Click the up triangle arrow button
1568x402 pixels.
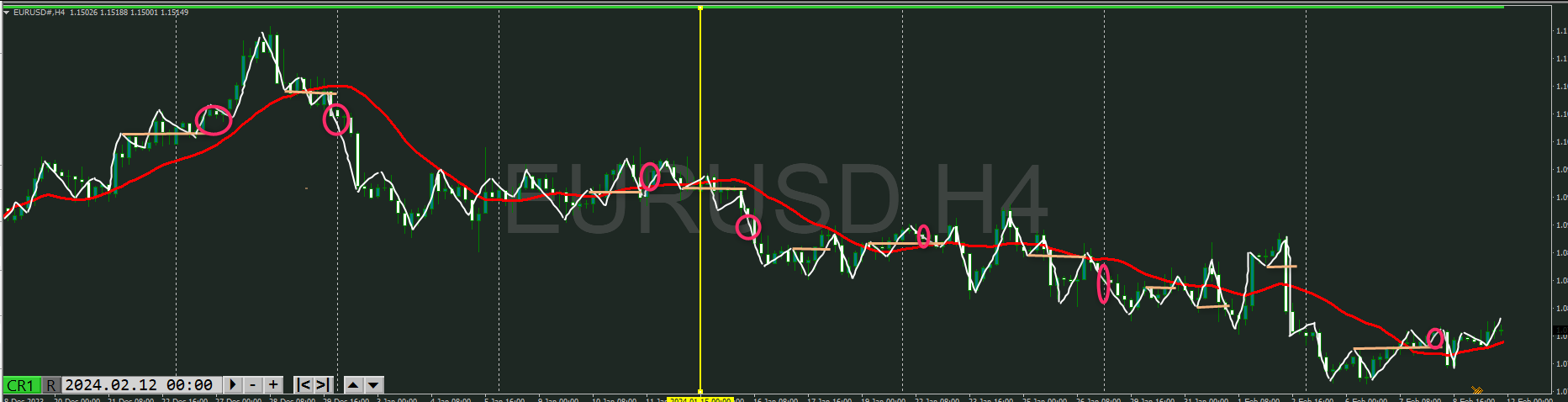click(354, 385)
